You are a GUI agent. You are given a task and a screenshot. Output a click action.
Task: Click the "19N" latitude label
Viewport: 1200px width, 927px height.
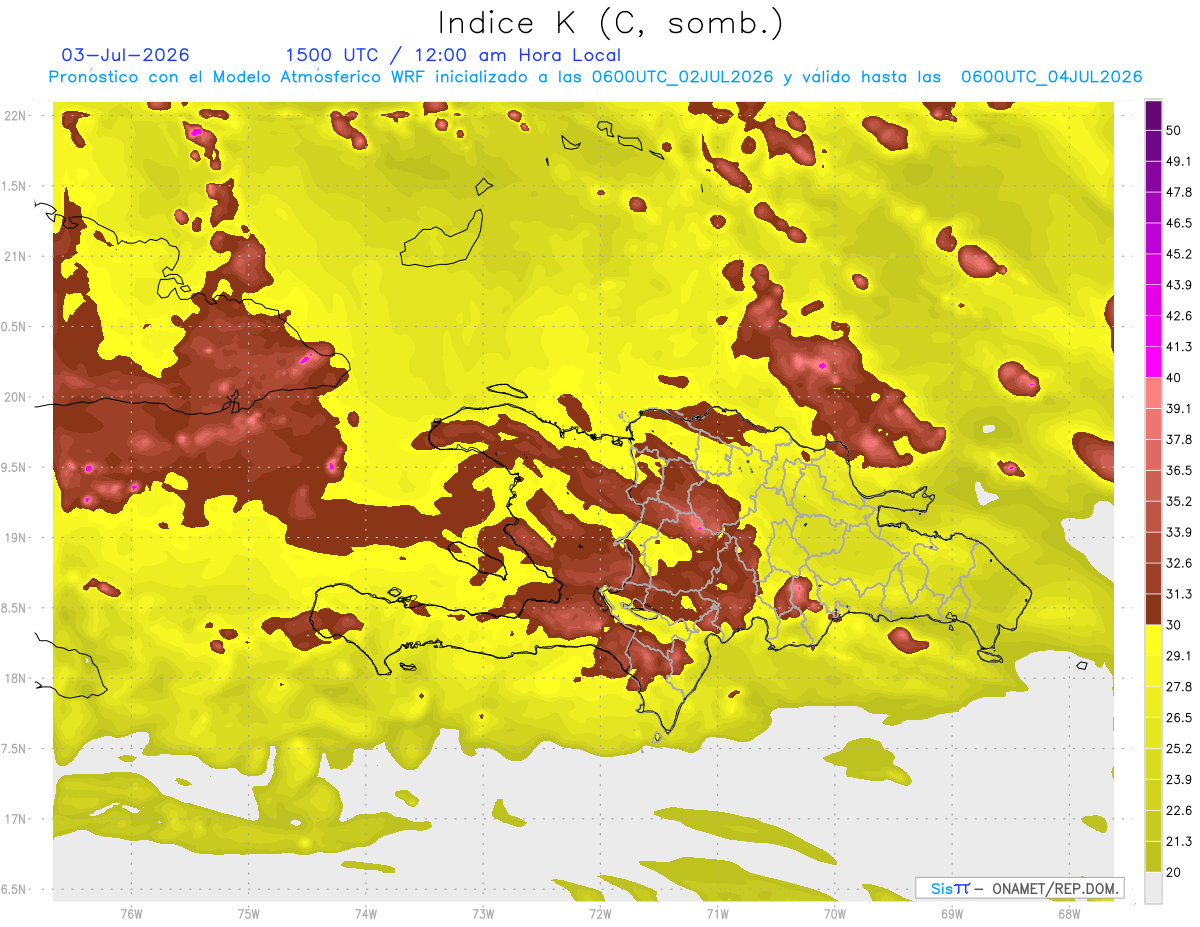[17, 538]
